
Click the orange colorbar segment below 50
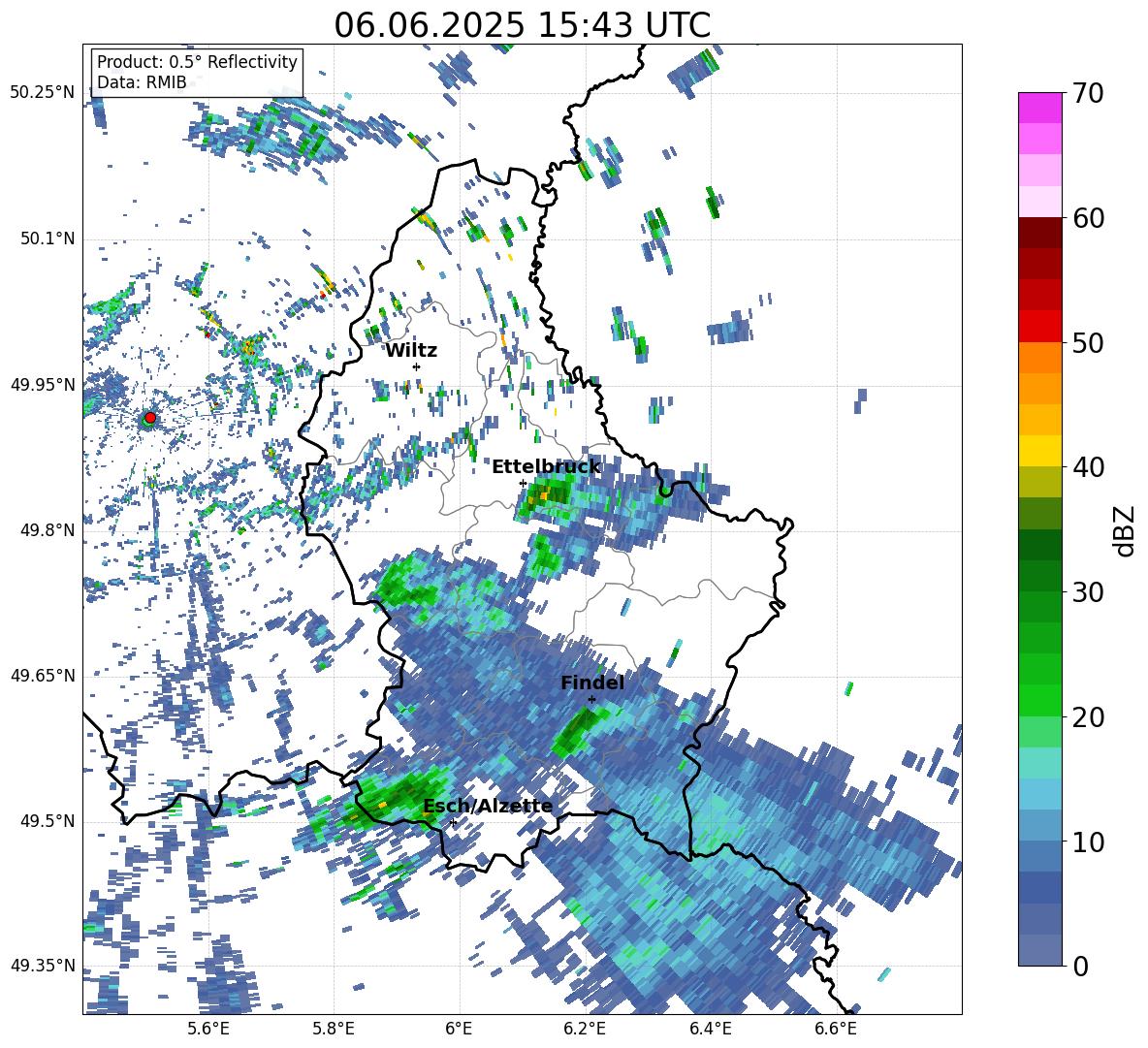pyautogui.click(x=1039, y=358)
